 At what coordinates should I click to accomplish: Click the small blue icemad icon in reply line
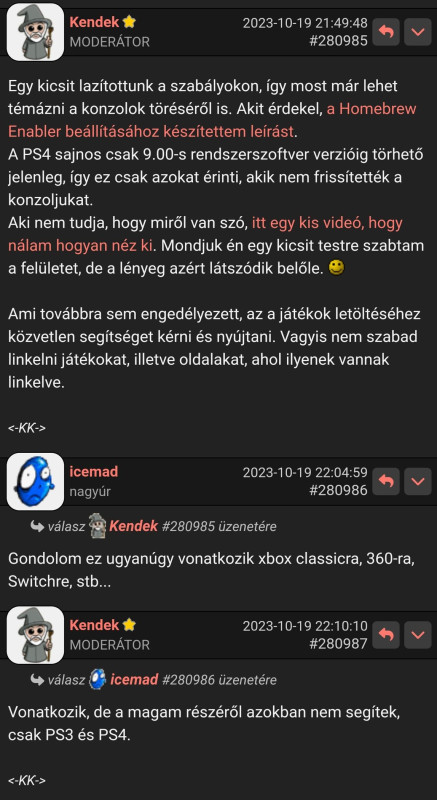[x=97, y=680]
